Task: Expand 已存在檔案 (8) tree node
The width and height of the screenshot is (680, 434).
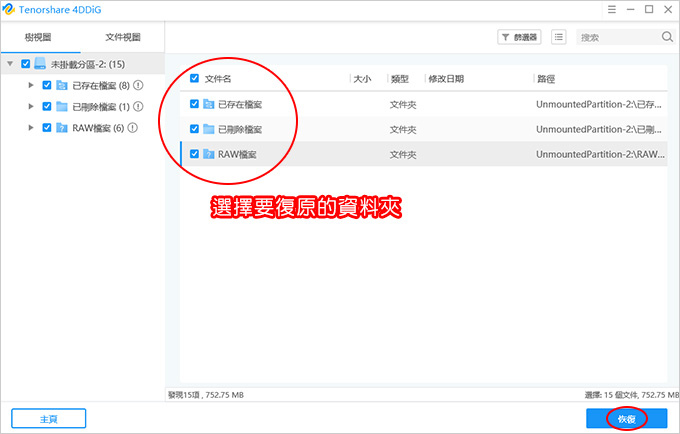Action: pyautogui.click(x=31, y=85)
